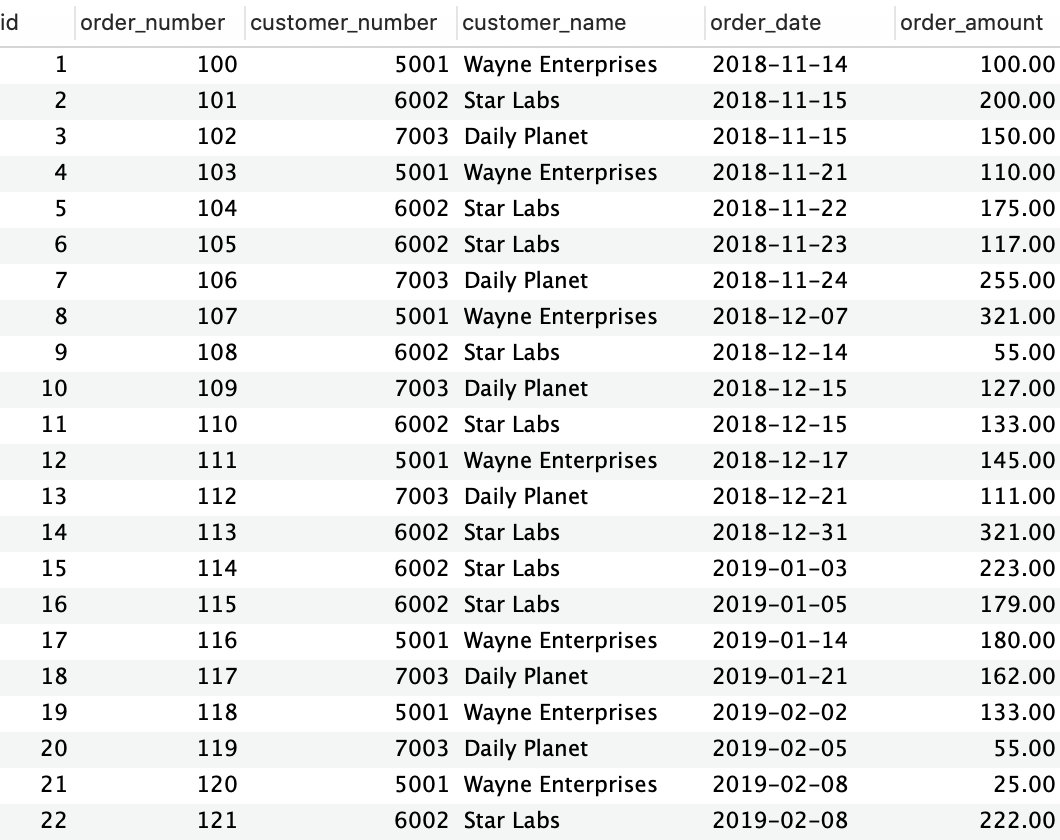Select order number cell 105
1060x840 pixels.
coord(217,245)
